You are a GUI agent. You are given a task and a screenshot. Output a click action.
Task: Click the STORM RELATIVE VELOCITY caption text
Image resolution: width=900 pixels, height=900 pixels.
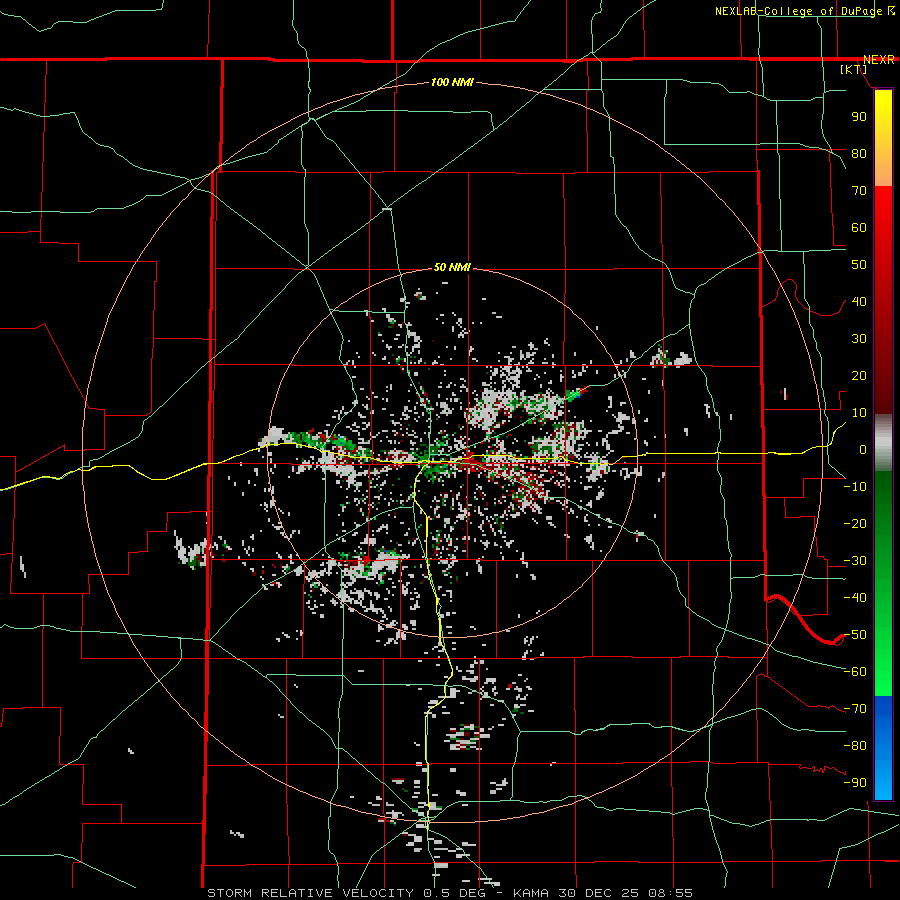(x=310, y=893)
